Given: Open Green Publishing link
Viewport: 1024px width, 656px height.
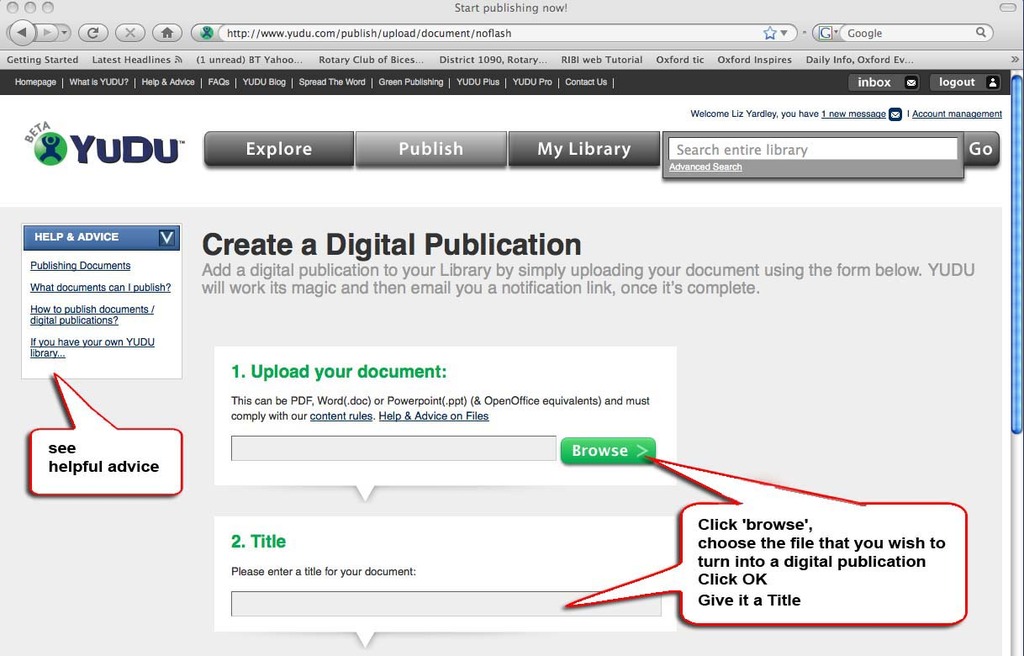Looking at the screenshot, I should coord(411,82).
